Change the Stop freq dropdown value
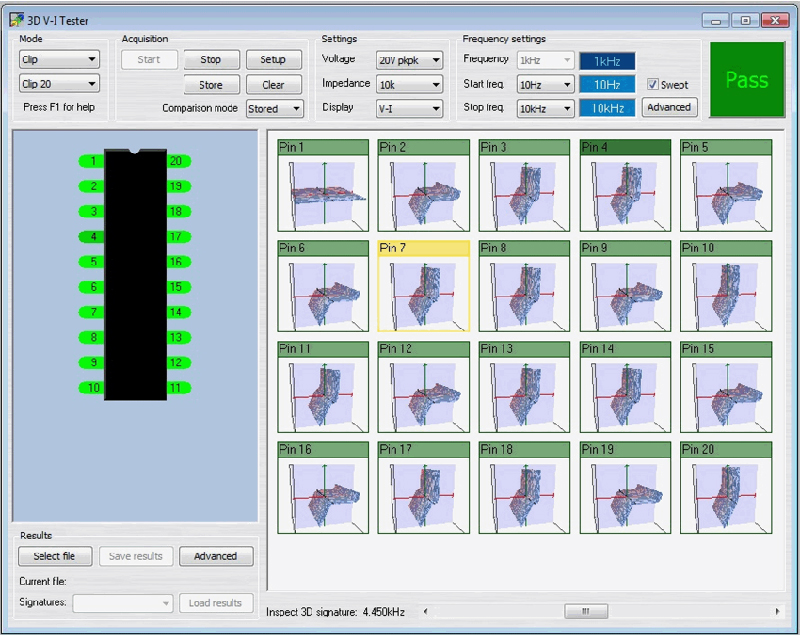The width and height of the screenshot is (800, 636). tap(545, 109)
